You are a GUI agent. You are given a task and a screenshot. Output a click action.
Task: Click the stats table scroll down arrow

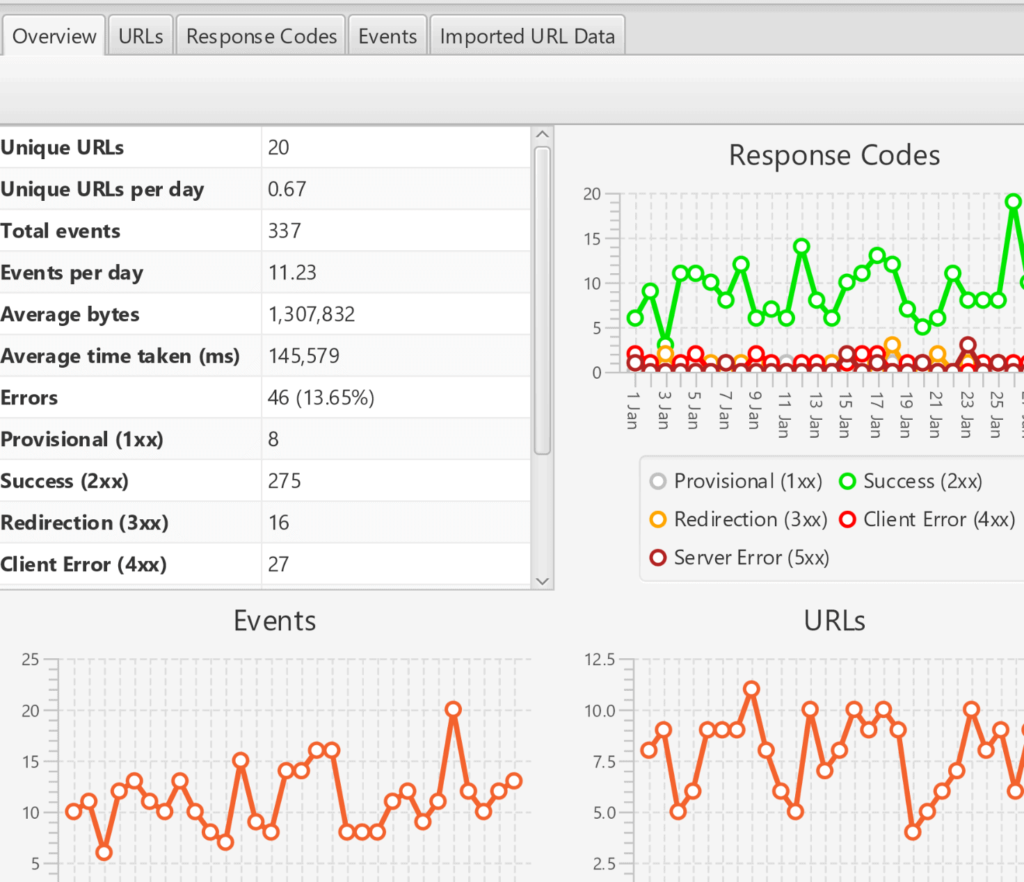pos(542,580)
